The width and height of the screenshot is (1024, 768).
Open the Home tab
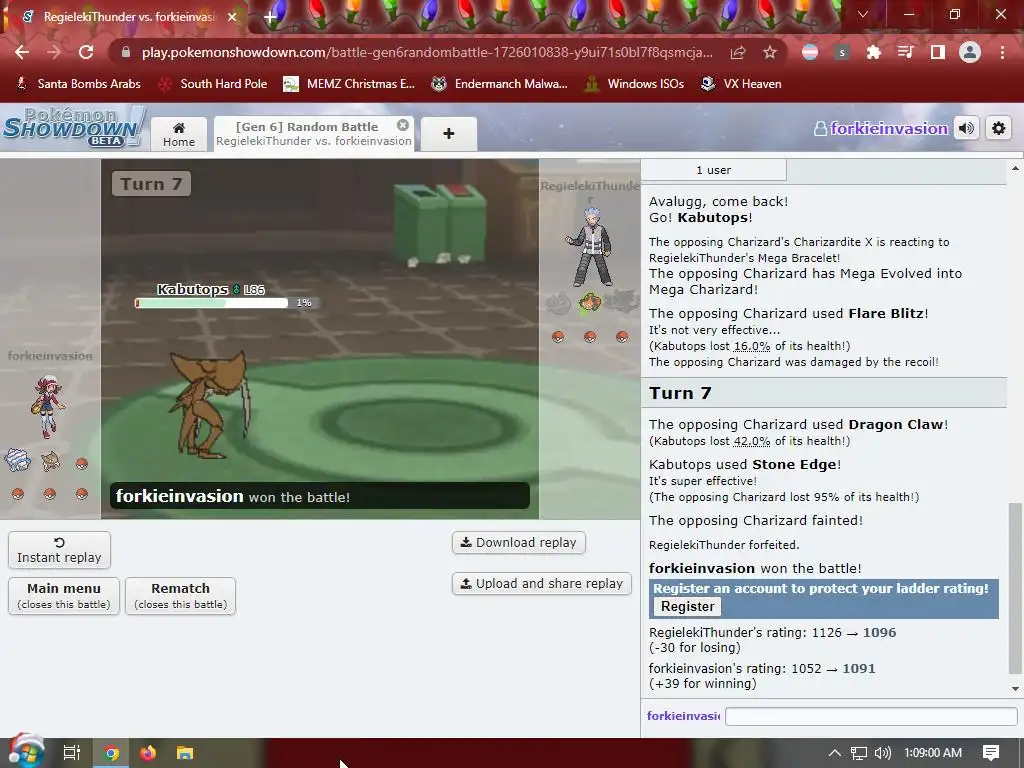179,134
